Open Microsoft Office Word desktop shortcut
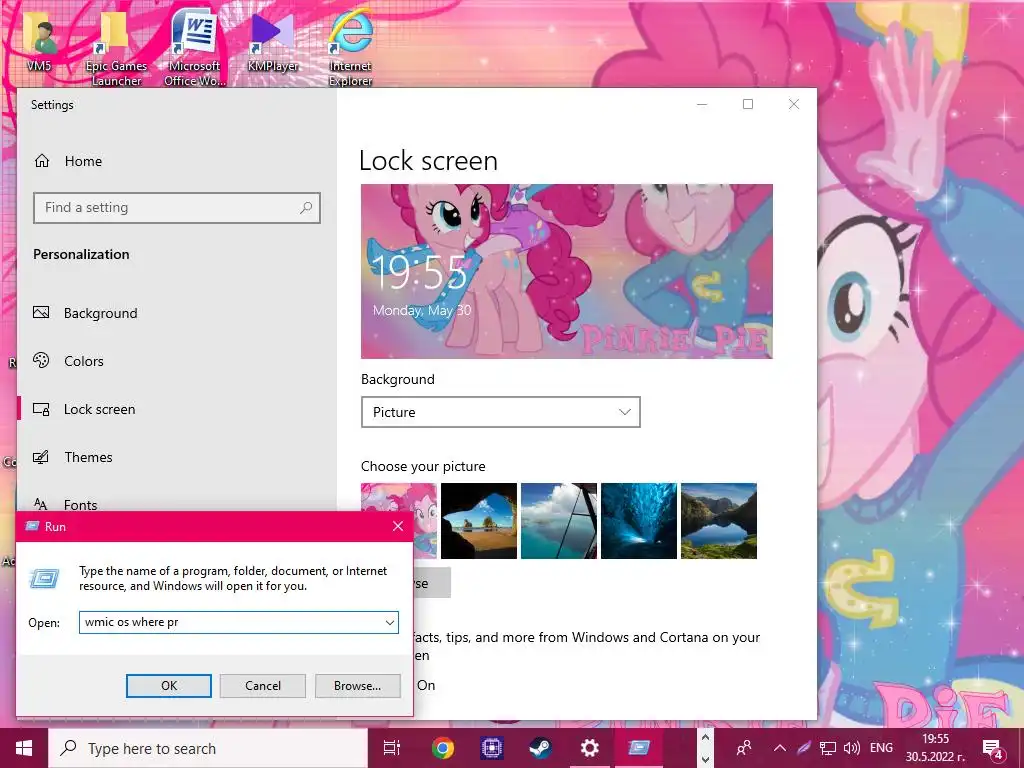 pyautogui.click(x=194, y=49)
